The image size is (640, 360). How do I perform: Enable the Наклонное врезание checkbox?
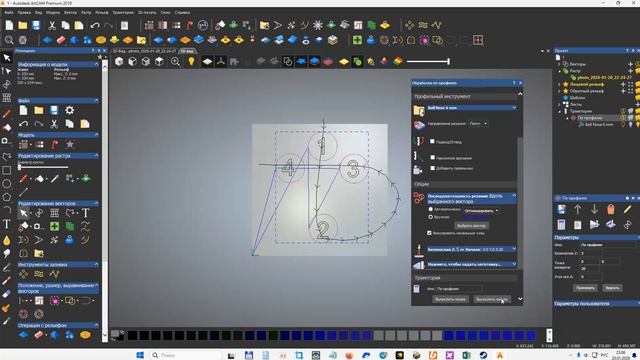(x=432, y=157)
